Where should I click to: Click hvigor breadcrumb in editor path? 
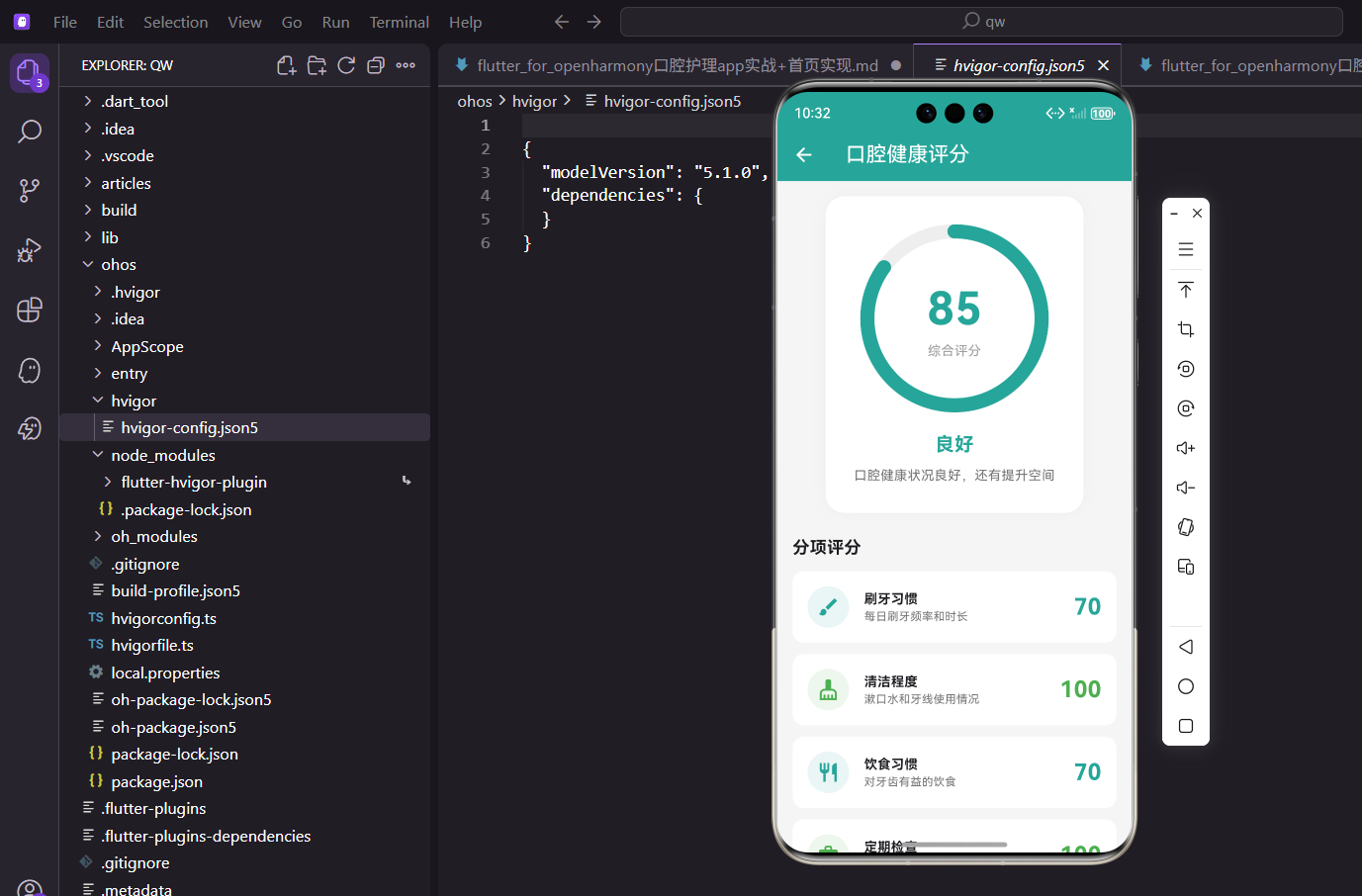[535, 101]
